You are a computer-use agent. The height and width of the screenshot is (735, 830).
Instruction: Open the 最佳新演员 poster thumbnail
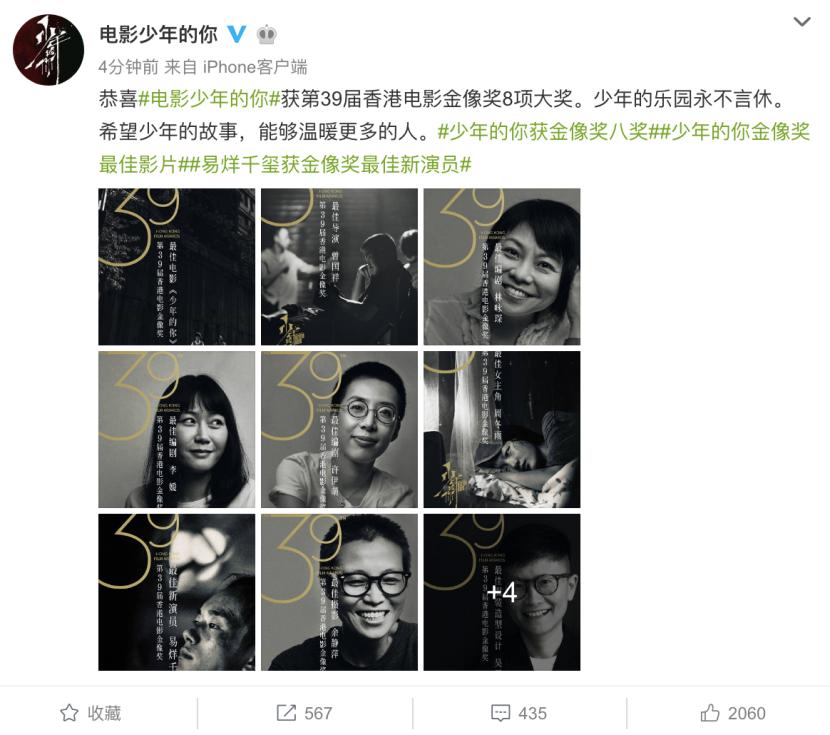pos(176,592)
